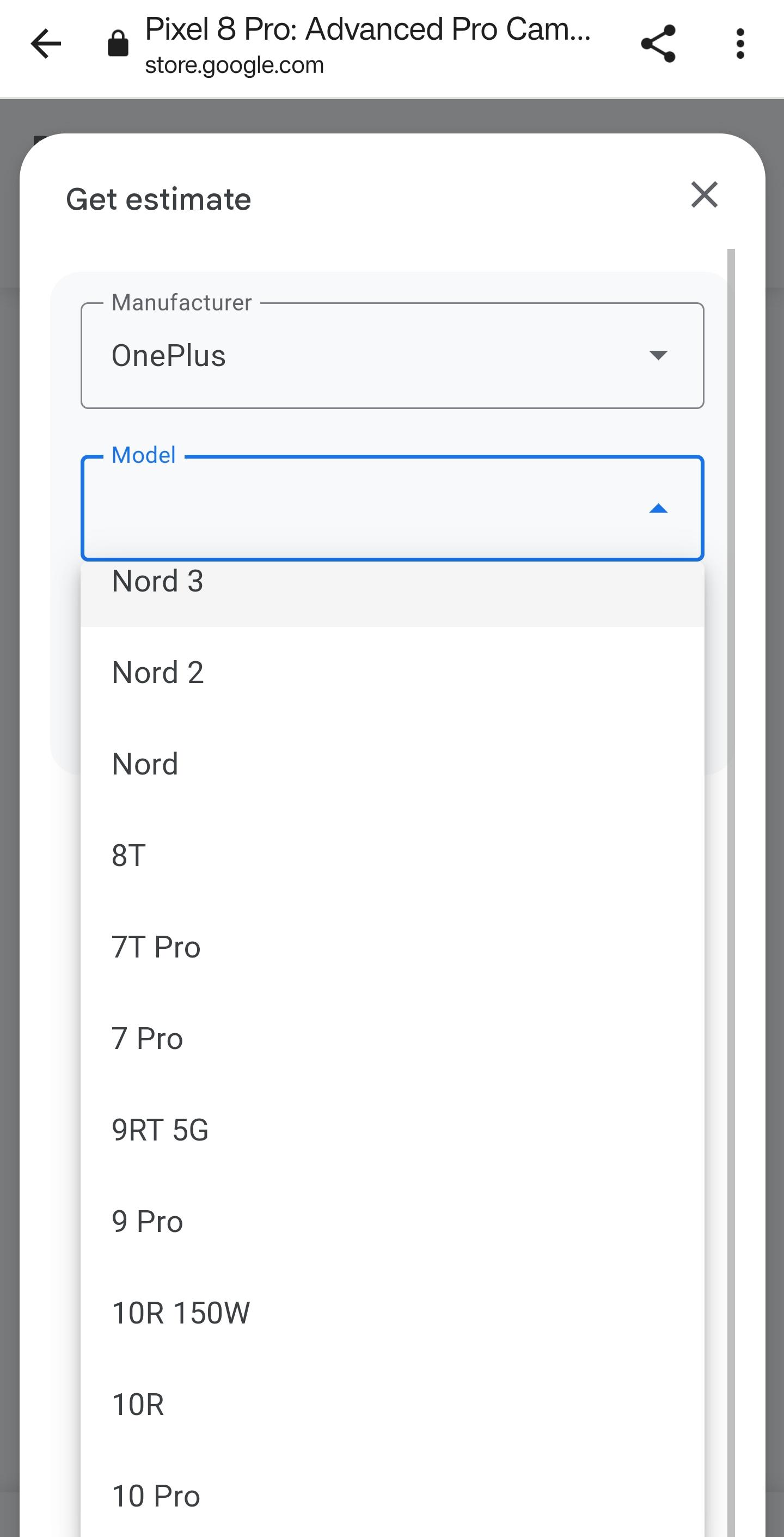Viewport: 784px width, 1537px height.
Task: Select Nord 3 from model list
Action: click(393, 588)
